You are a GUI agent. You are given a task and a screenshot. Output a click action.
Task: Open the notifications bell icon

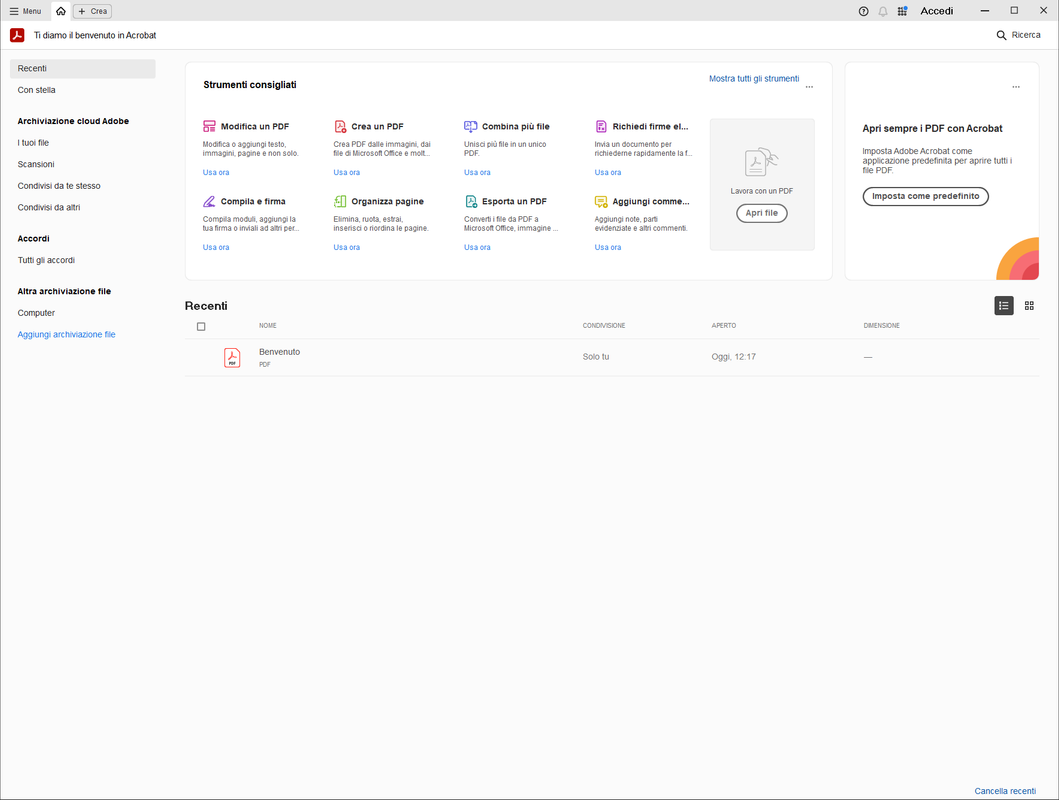point(883,11)
